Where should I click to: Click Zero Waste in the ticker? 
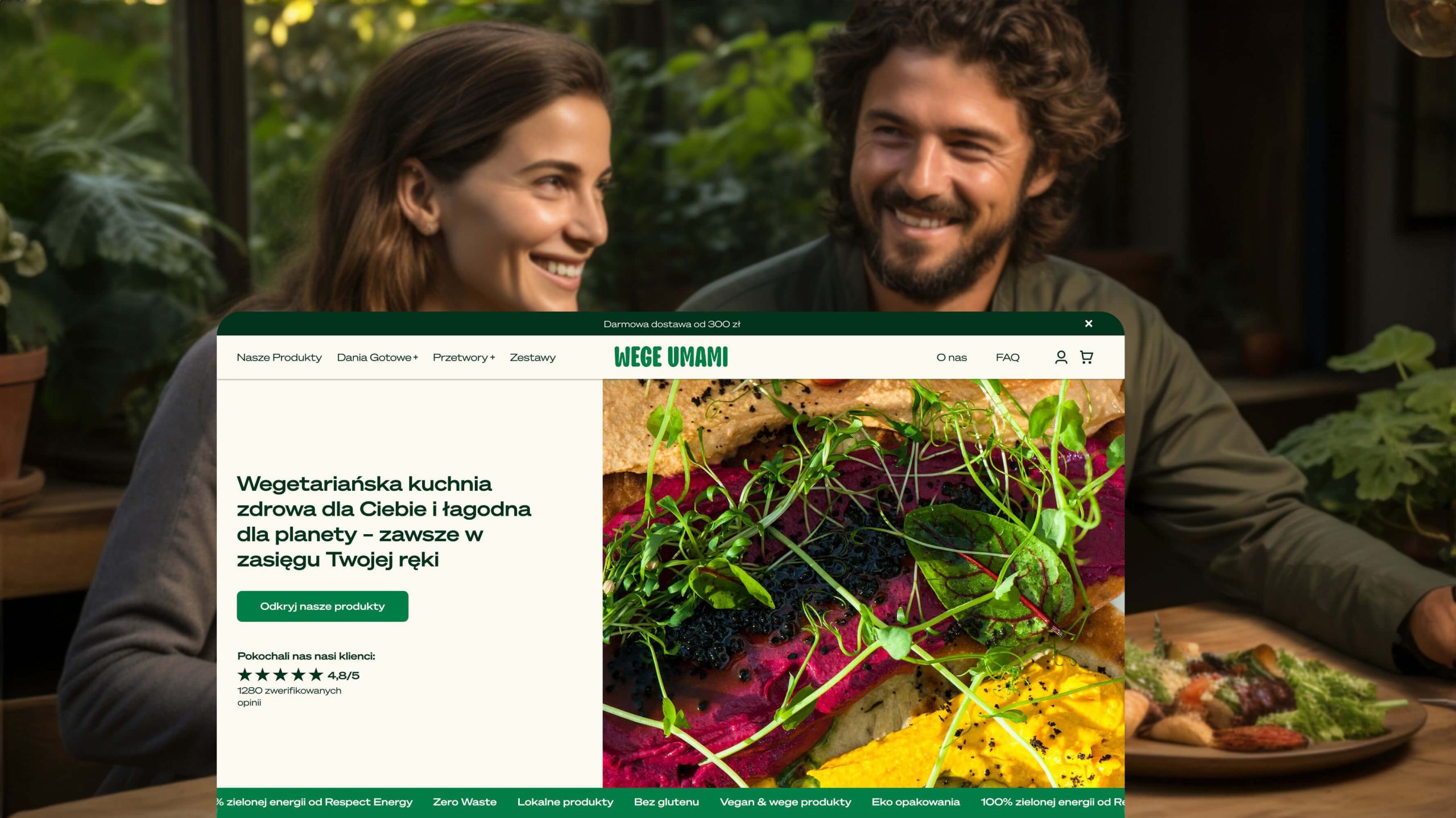[465, 802]
